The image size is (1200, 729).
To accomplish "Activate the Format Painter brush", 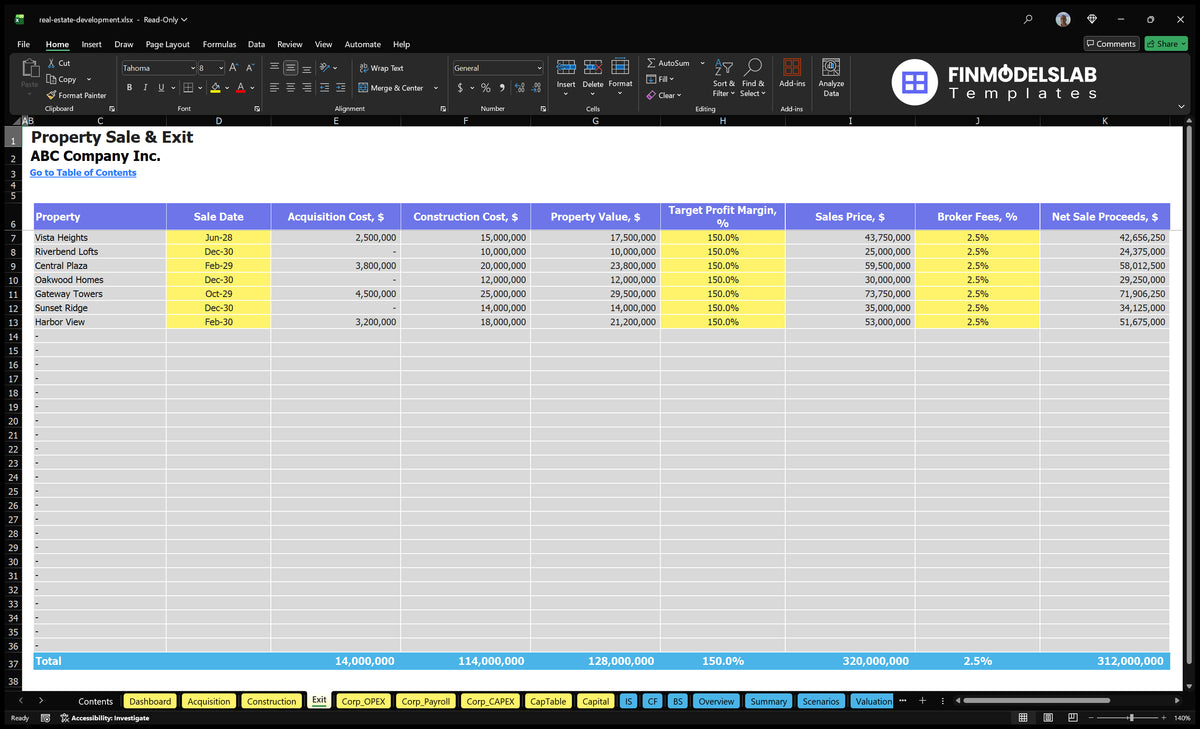I will 51,95.
